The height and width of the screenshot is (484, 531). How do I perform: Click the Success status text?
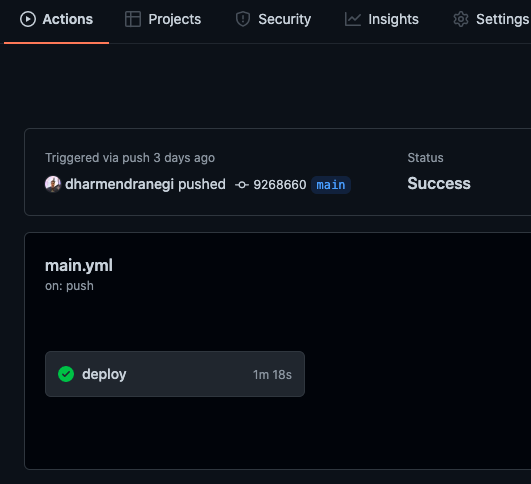tap(439, 184)
